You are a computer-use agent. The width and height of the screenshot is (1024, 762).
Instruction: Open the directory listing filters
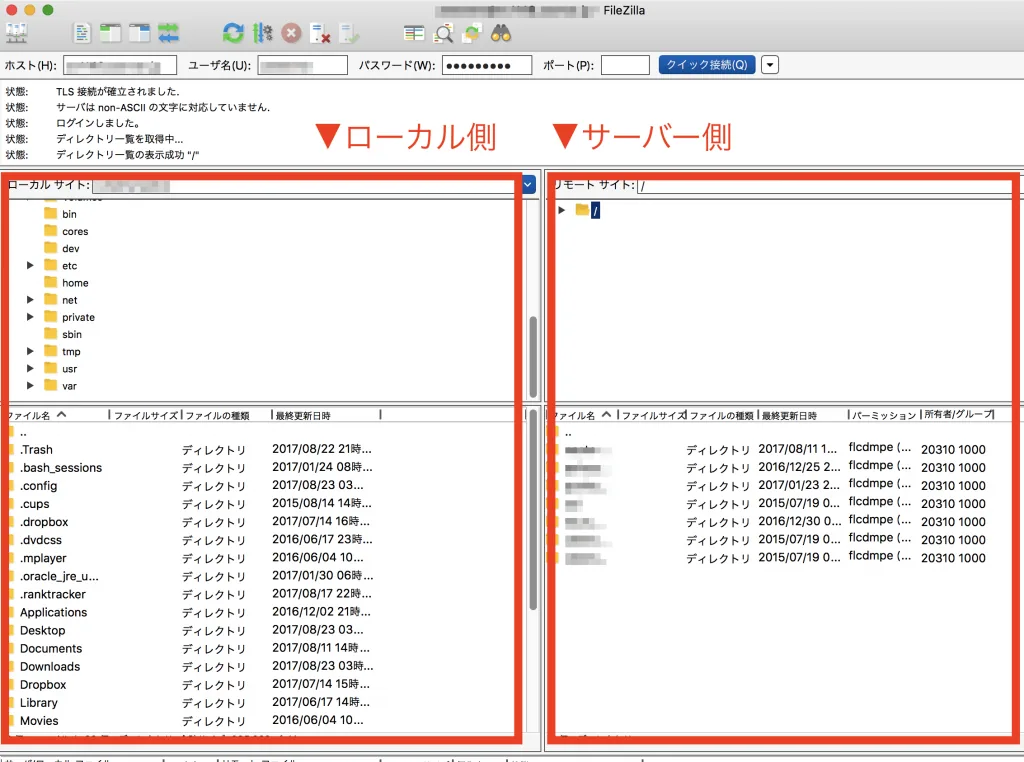(x=414, y=33)
